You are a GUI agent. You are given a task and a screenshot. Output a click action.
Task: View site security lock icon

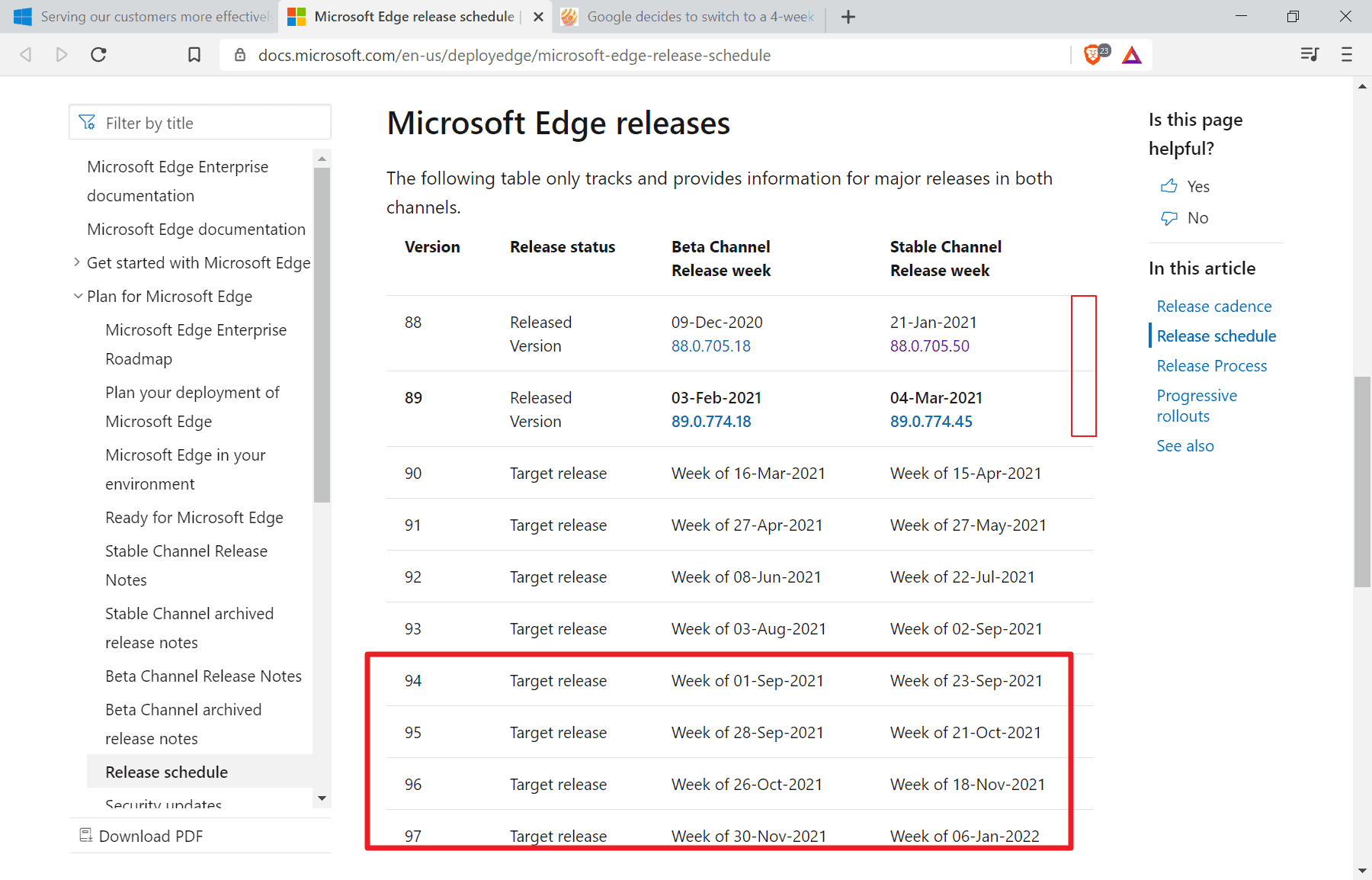(x=240, y=55)
